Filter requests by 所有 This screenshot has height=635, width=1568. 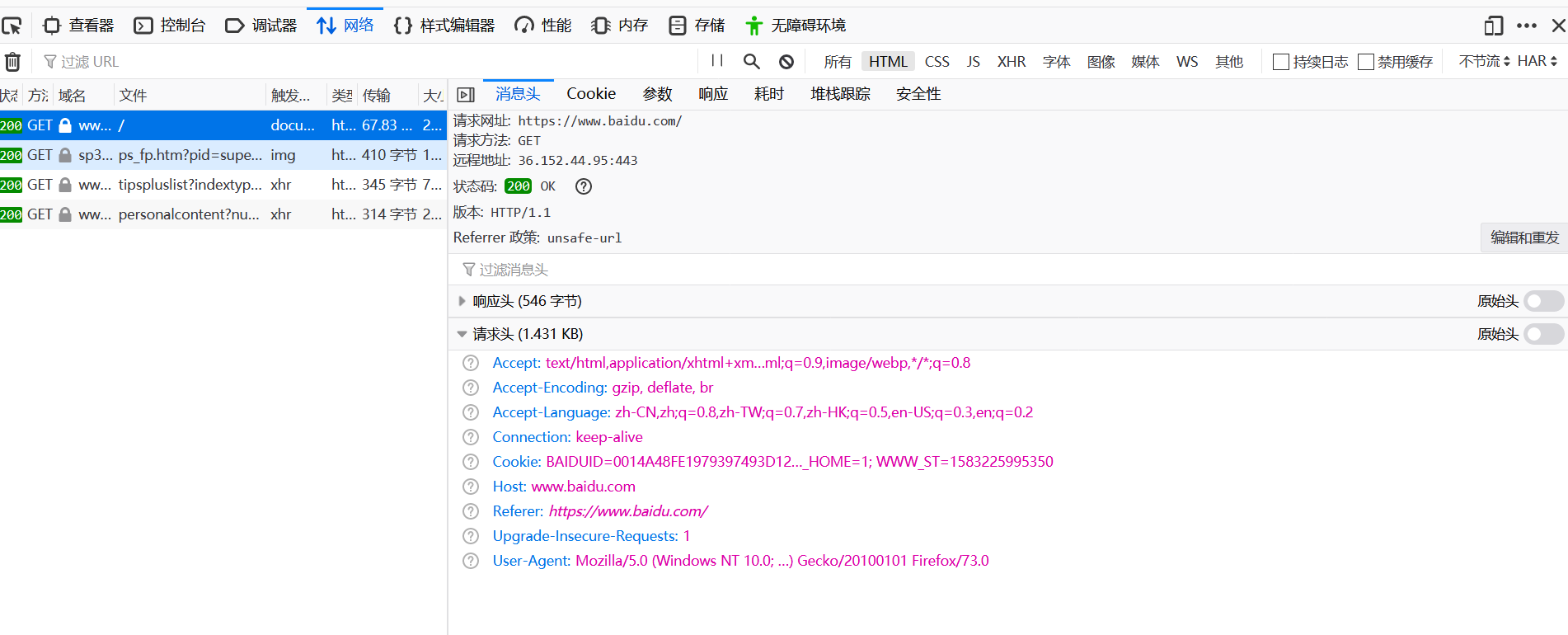click(x=838, y=62)
